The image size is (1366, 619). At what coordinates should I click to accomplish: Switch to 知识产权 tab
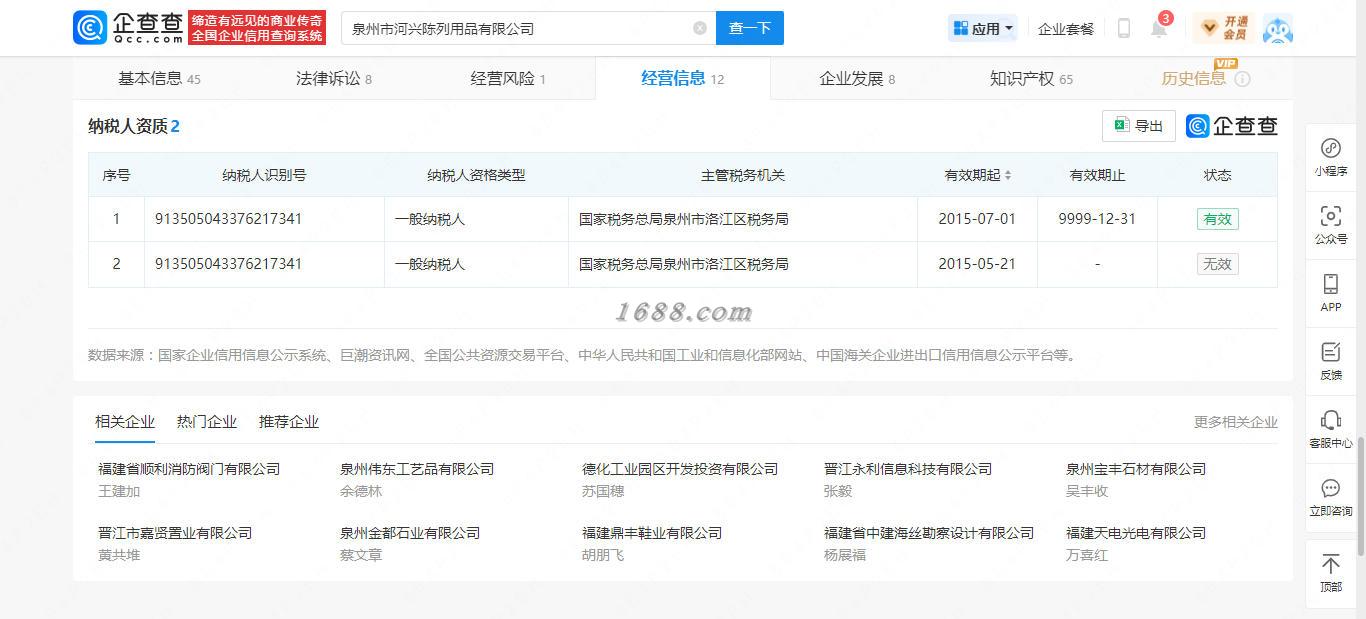pyautogui.click(x=1031, y=78)
